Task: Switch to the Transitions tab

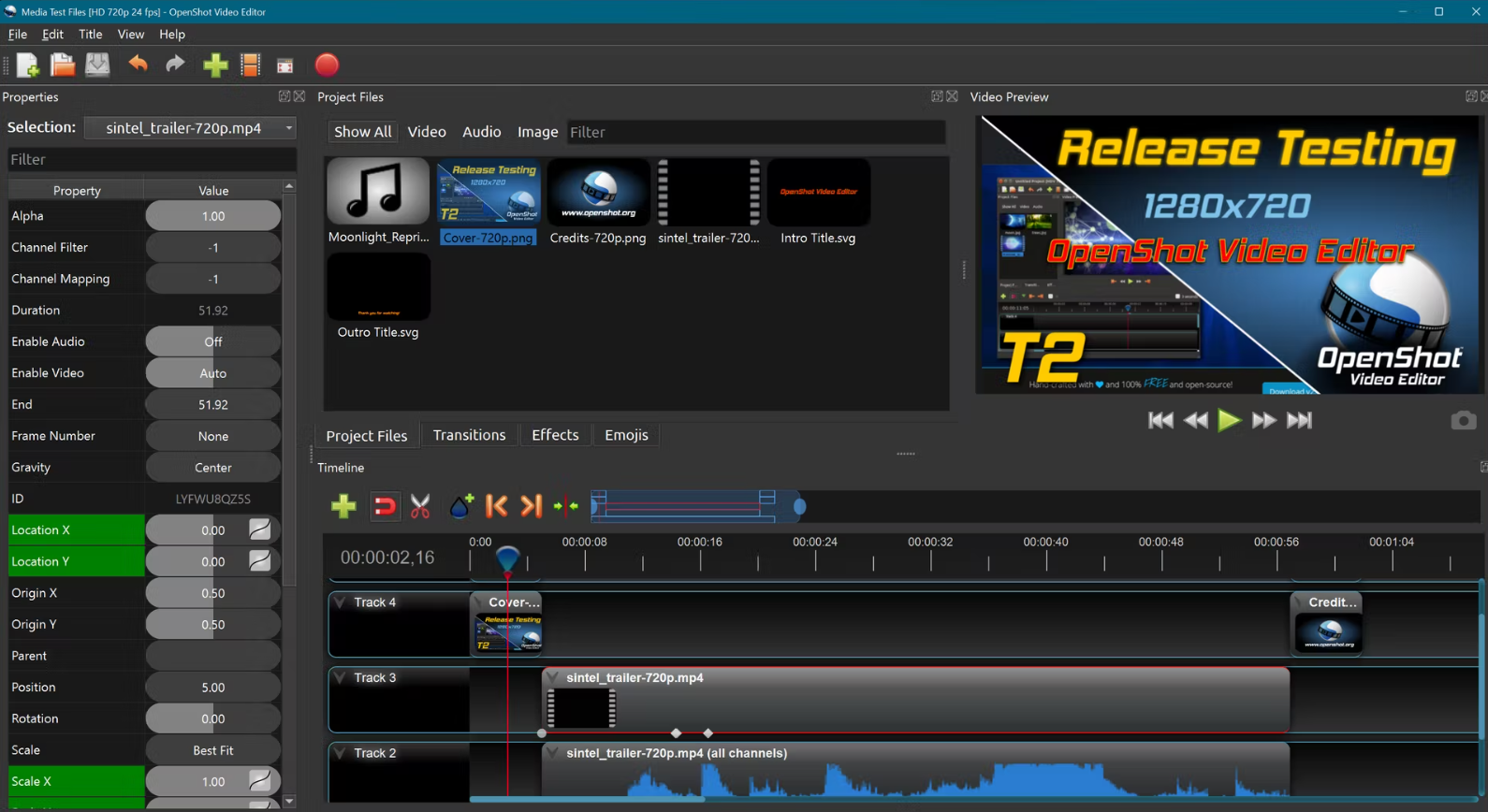Action: tap(469, 435)
